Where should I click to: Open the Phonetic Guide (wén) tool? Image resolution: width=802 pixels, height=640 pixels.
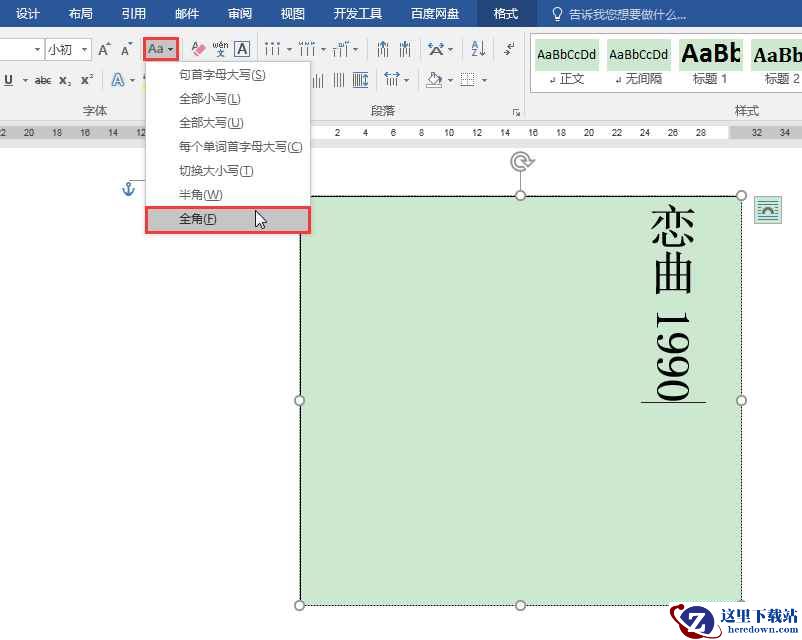click(x=220, y=49)
